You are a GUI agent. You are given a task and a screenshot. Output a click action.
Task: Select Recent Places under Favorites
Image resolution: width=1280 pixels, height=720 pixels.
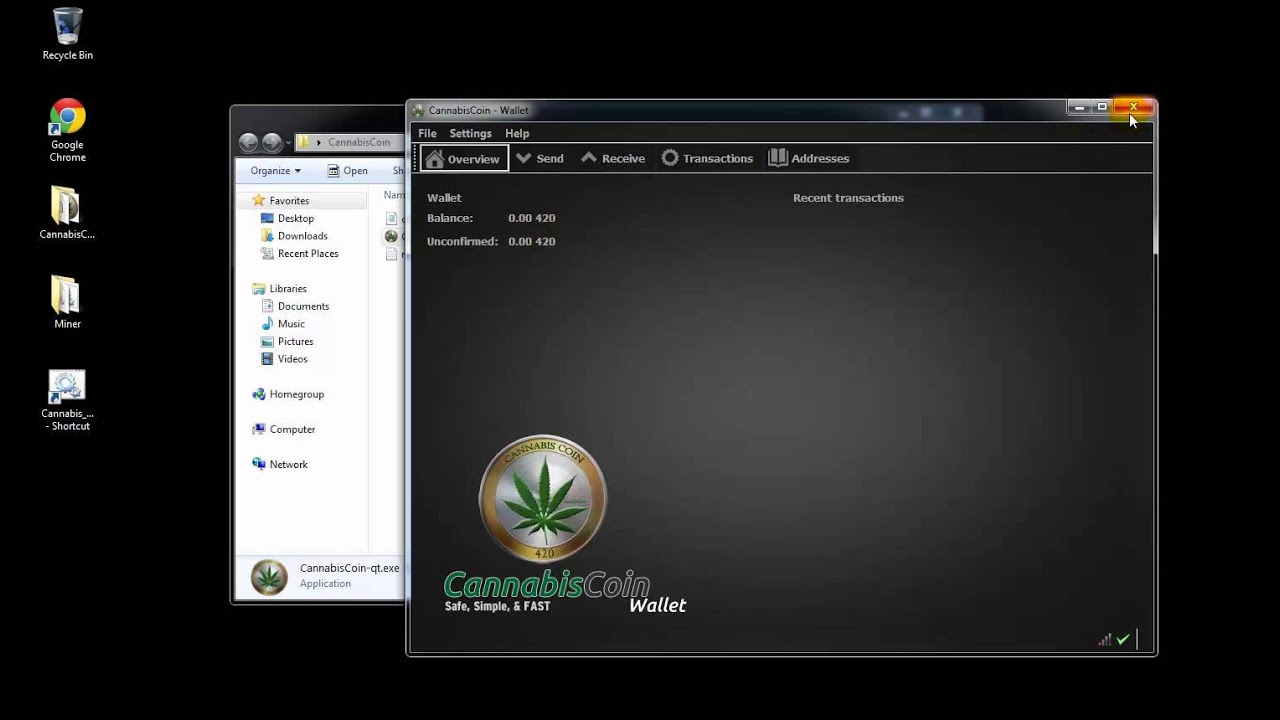(x=299, y=254)
